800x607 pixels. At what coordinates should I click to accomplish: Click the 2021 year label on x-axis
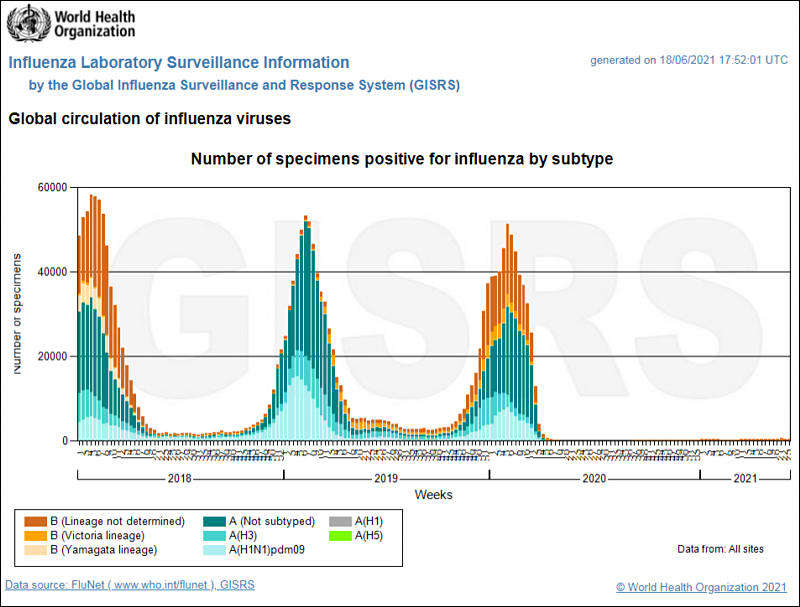[745, 478]
